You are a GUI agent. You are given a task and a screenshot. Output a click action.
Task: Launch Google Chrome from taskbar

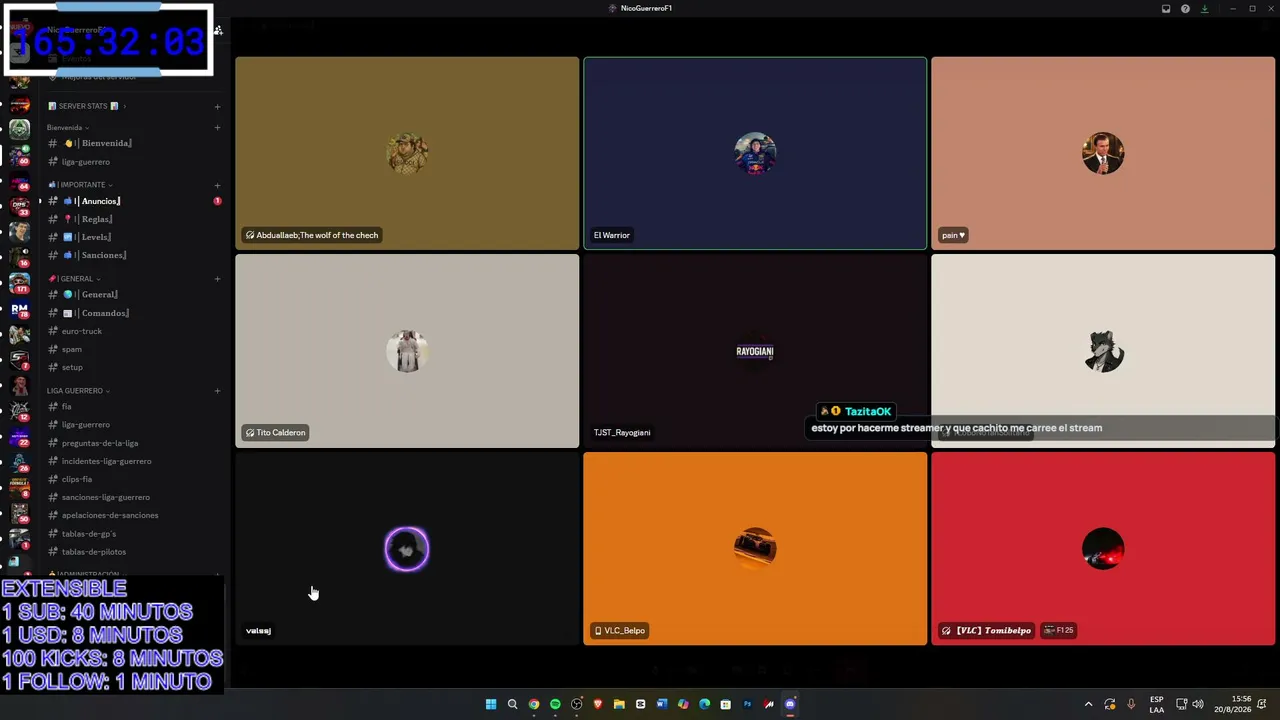(534, 704)
